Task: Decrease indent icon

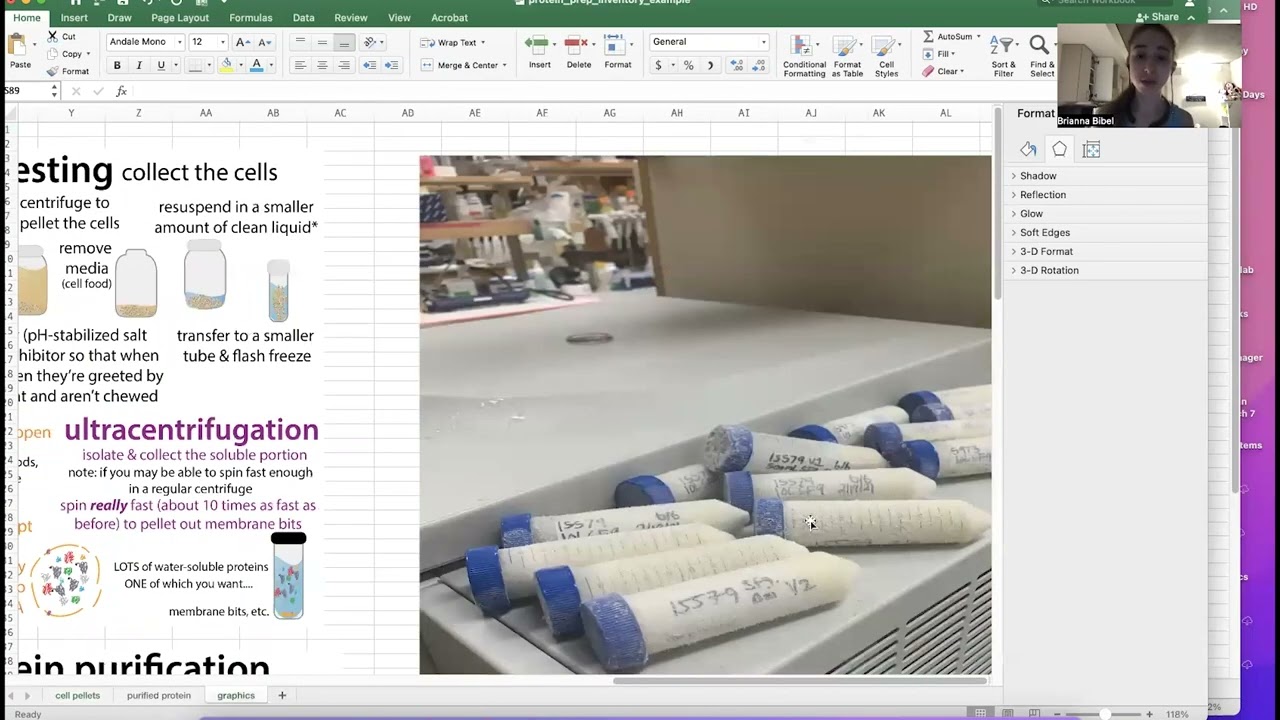Action: pyautogui.click(x=369, y=65)
